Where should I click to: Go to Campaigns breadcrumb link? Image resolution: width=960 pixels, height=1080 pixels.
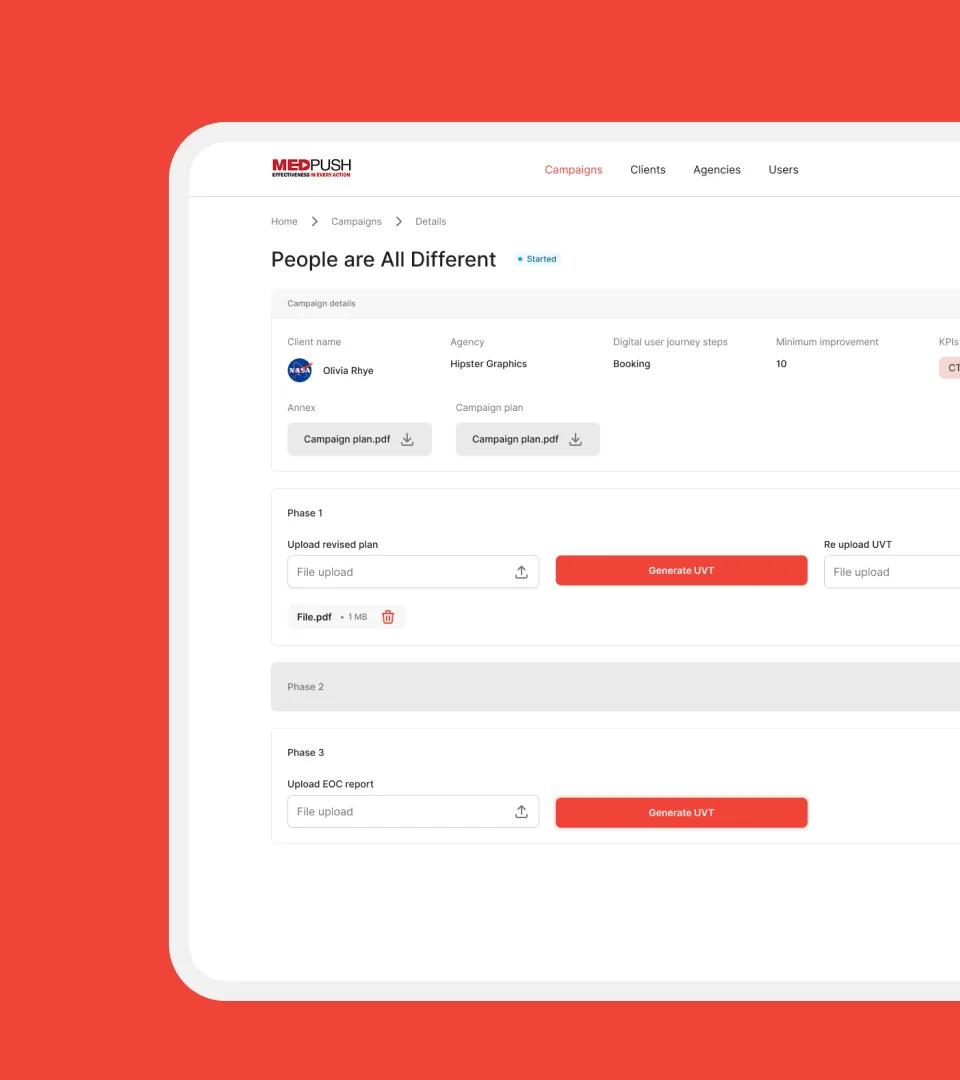(356, 221)
